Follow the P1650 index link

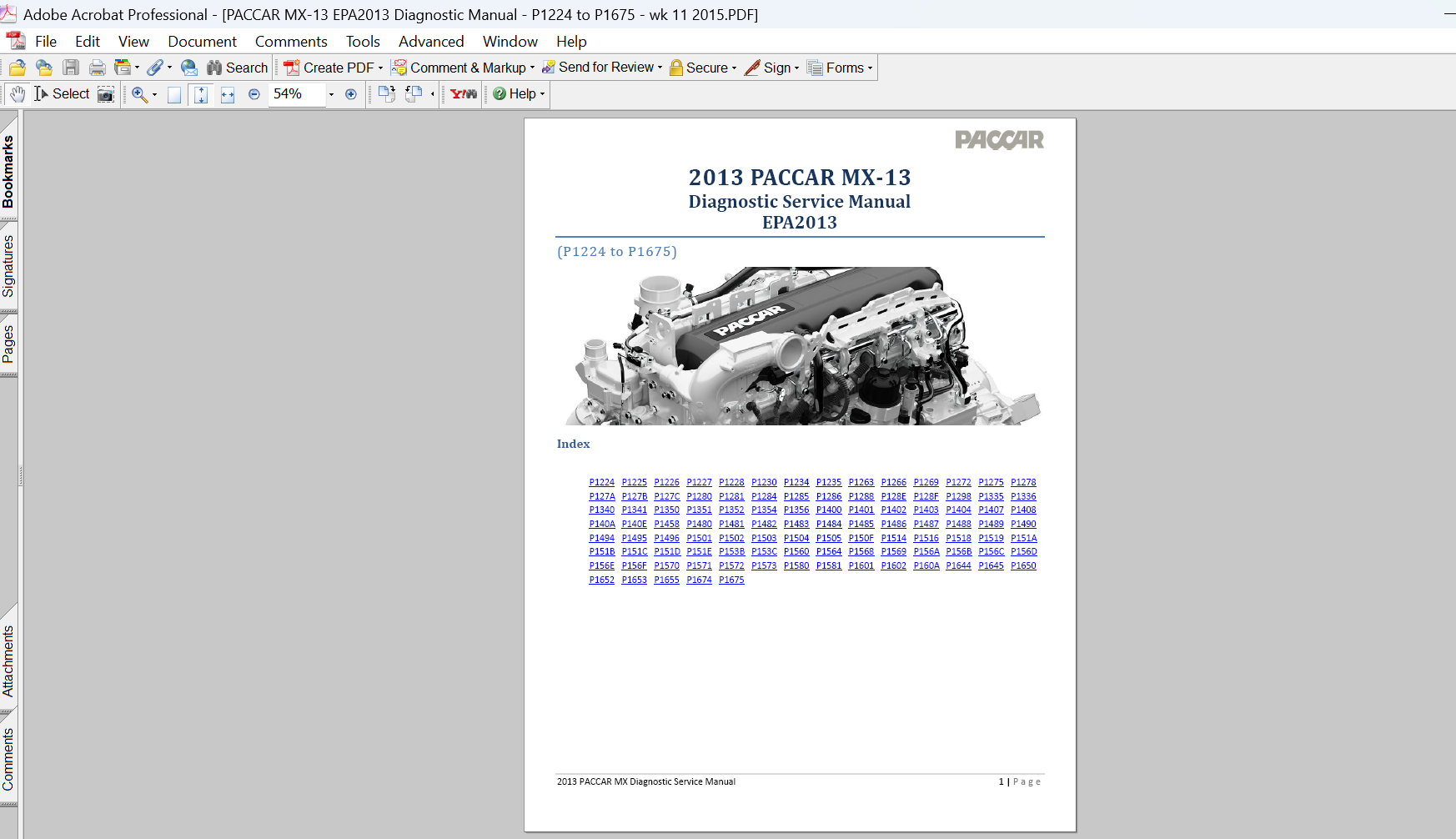click(x=1023, y=565)
